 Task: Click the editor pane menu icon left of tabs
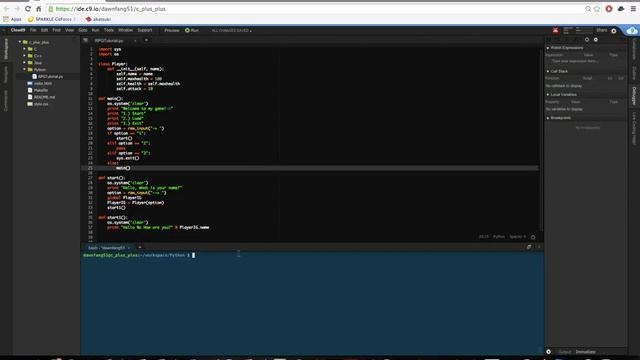pyautogui.click(x=85, y=40)
